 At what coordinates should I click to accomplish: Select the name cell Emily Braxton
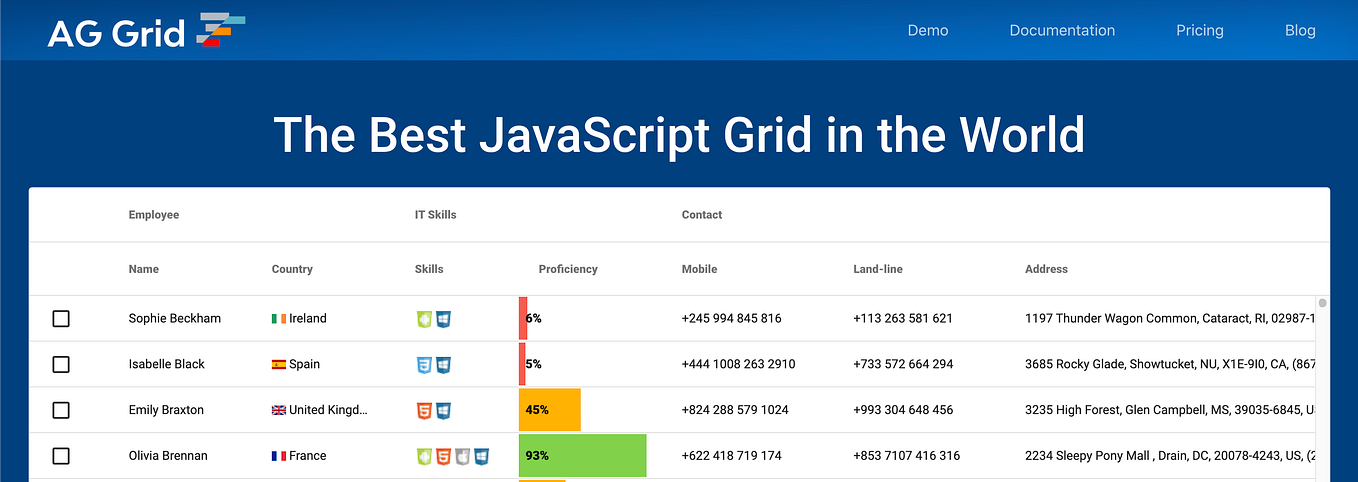coord(166,410)
